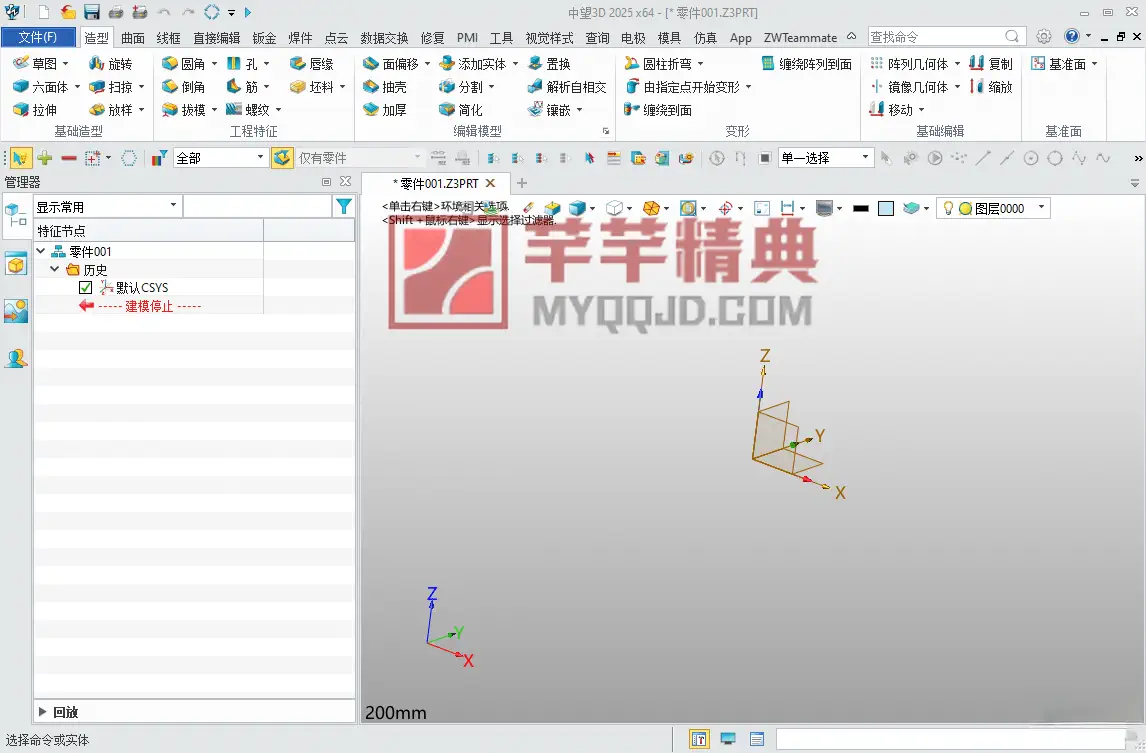Screen dimensions: 1146x753
Task: Select the 简化 simplify tool
Action: [460, 110]
